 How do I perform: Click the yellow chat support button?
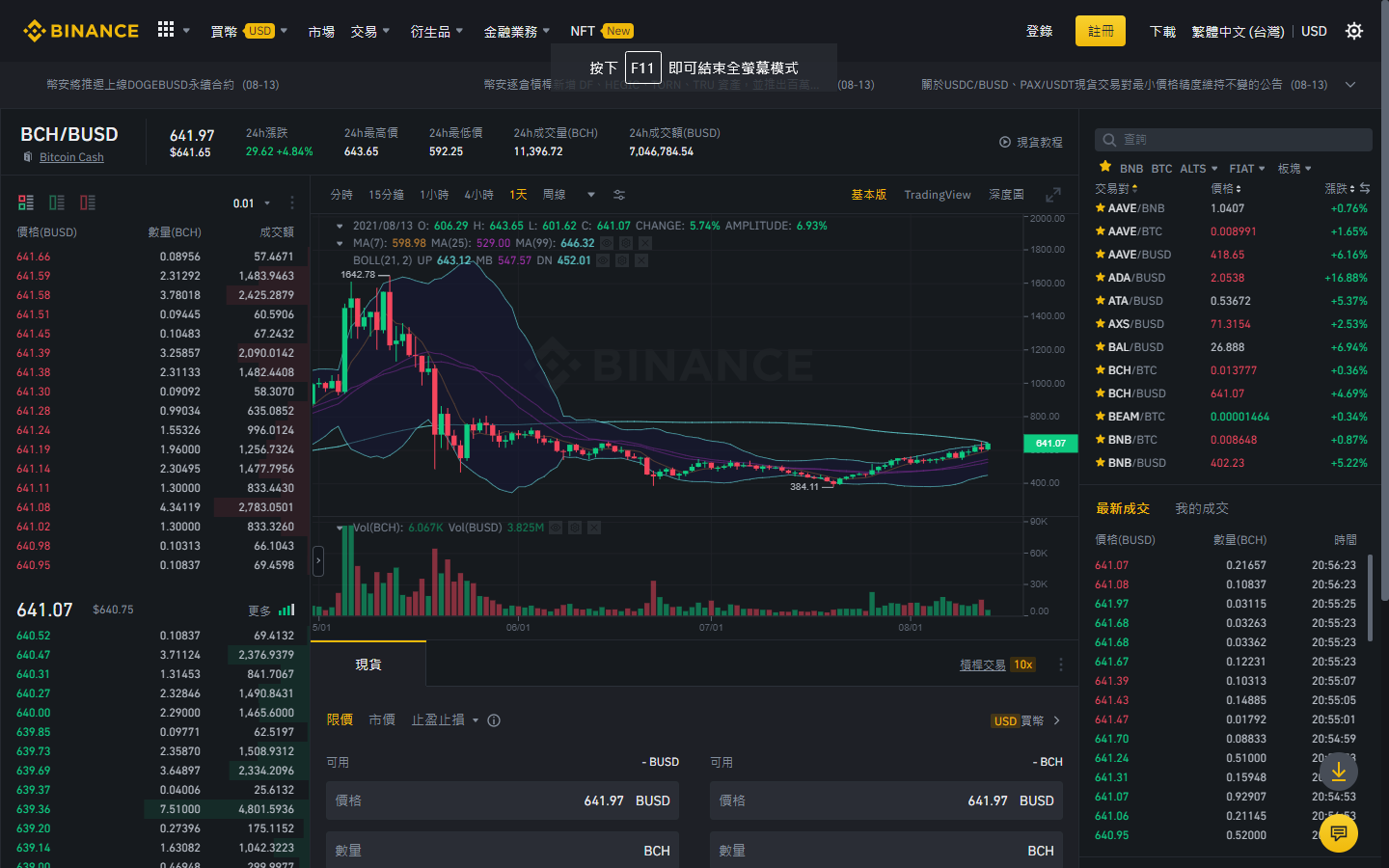pyautogui.click(x=1339, y=833)
